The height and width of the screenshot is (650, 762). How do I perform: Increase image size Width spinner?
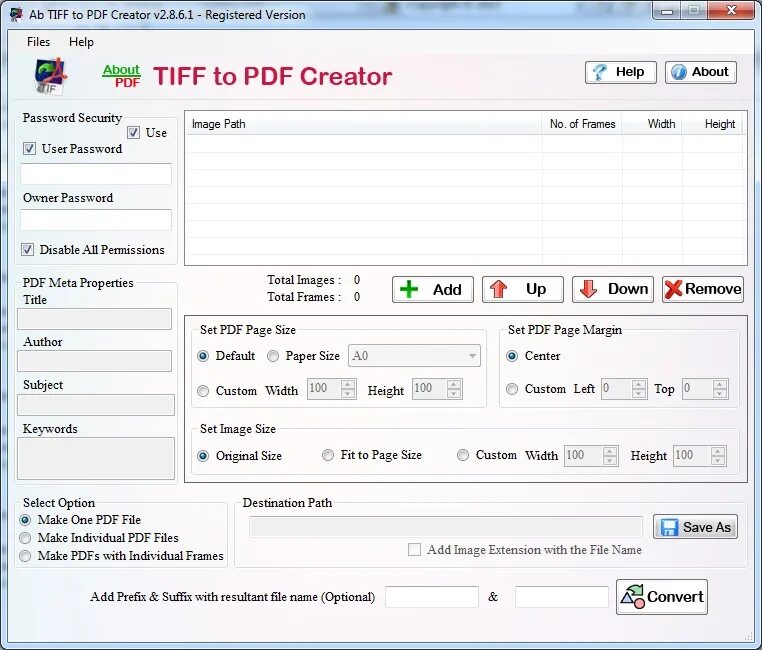click(x=609, y=451)
